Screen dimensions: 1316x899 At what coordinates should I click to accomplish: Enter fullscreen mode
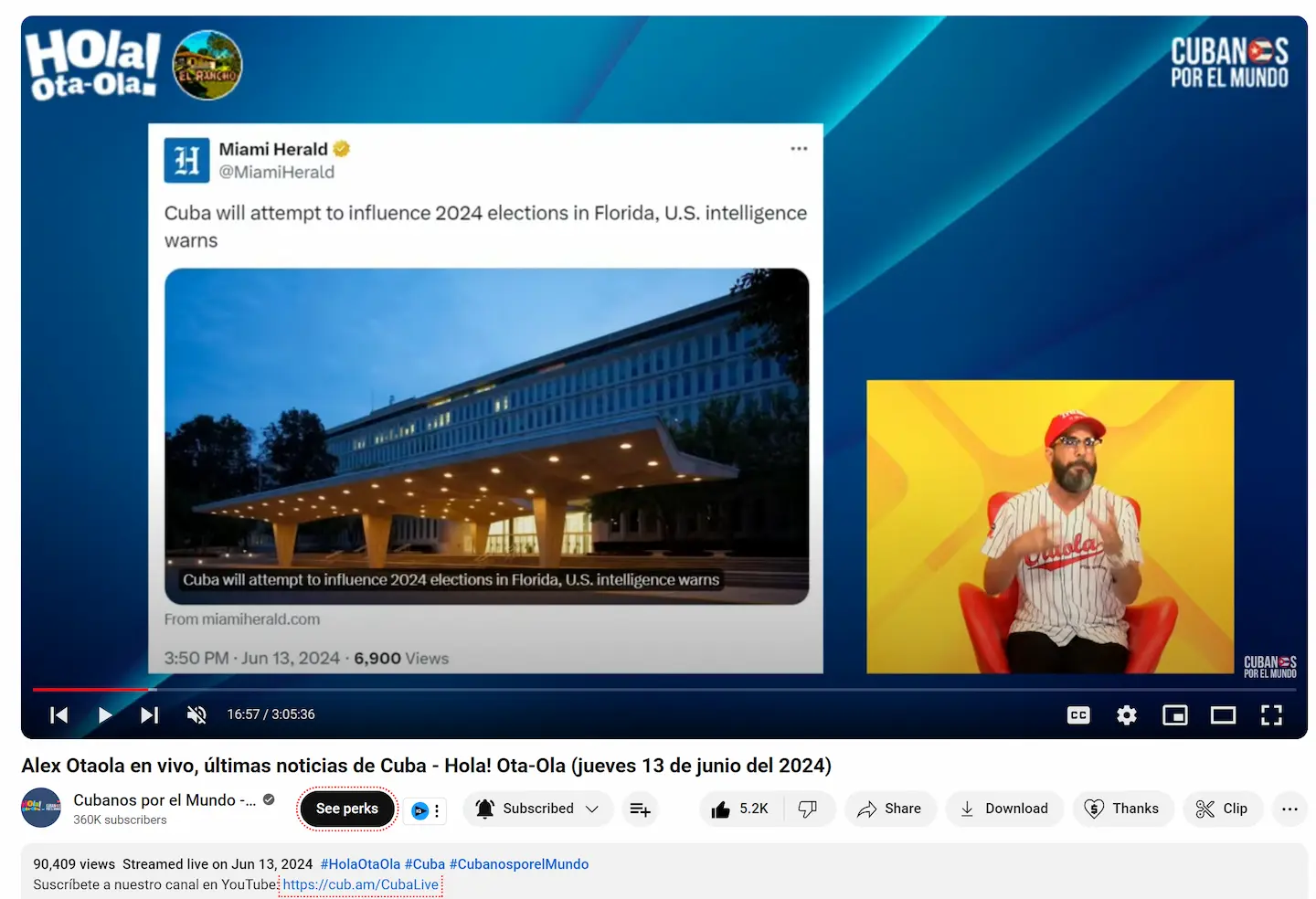pos(1272,715)
